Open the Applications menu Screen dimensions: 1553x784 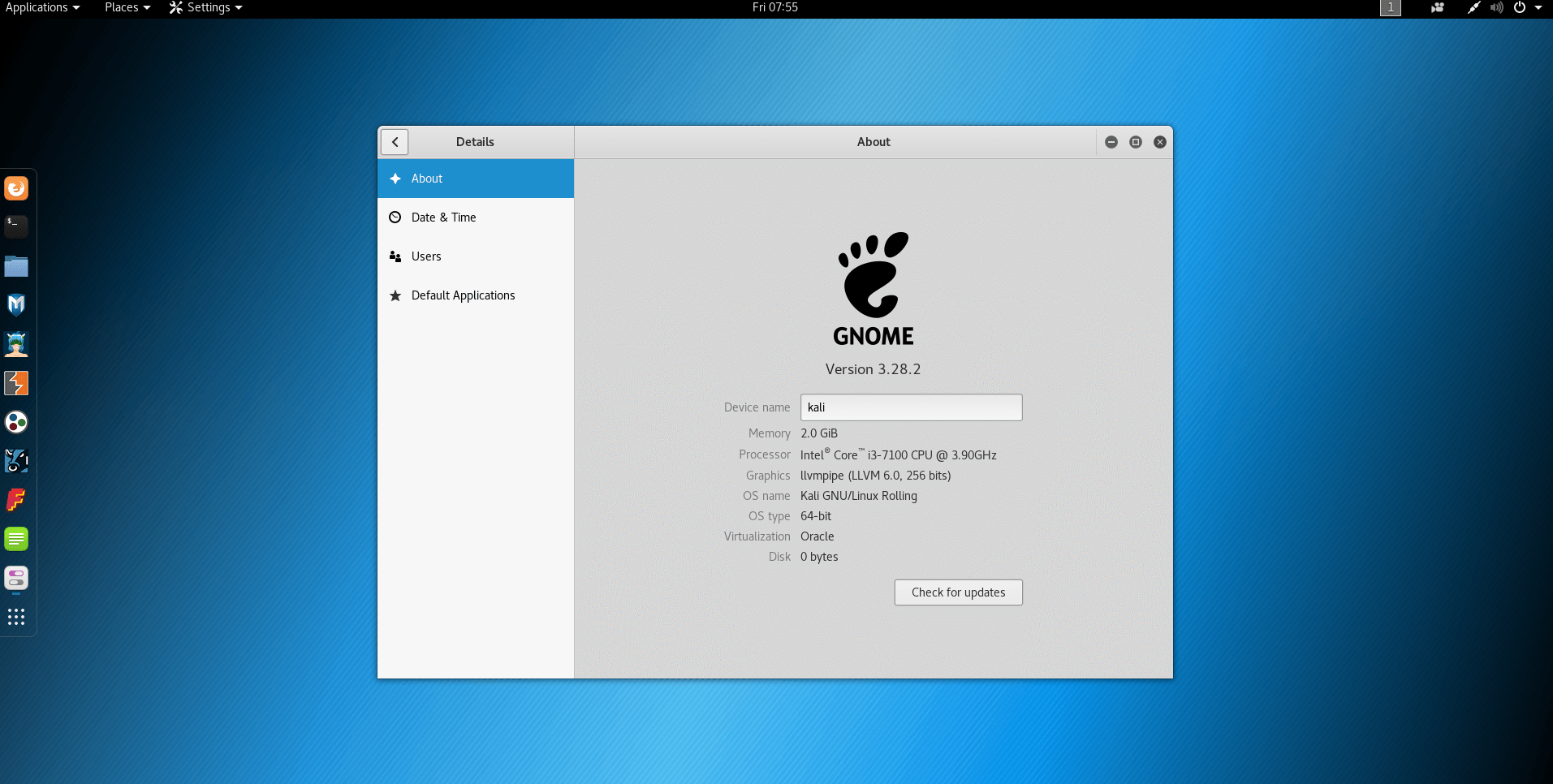43,7
